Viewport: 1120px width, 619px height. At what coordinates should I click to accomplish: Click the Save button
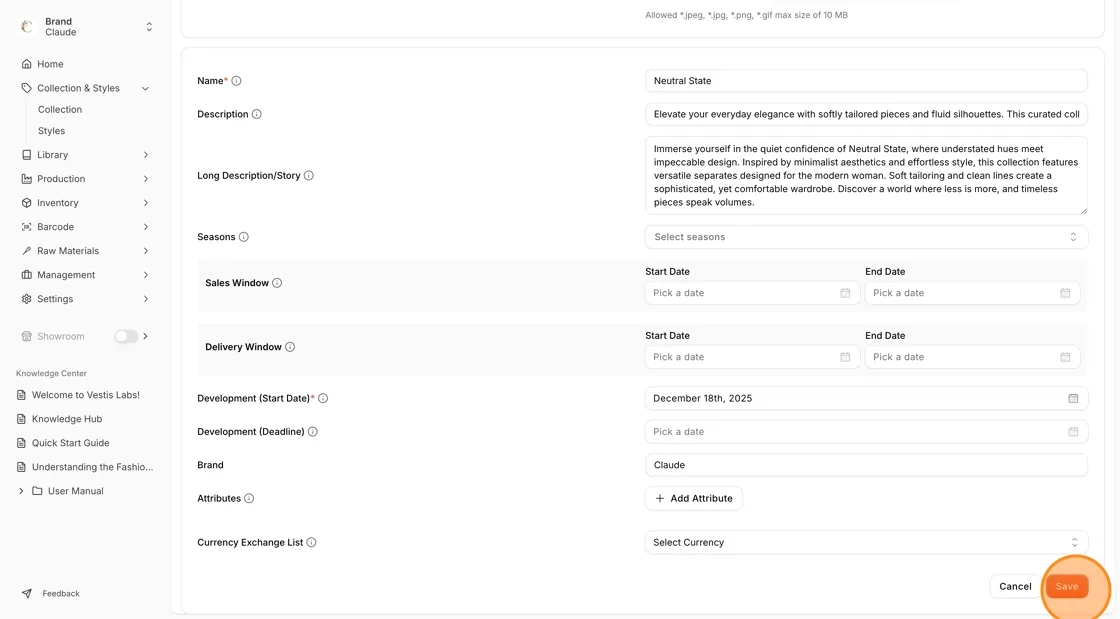click(1066, 587)
